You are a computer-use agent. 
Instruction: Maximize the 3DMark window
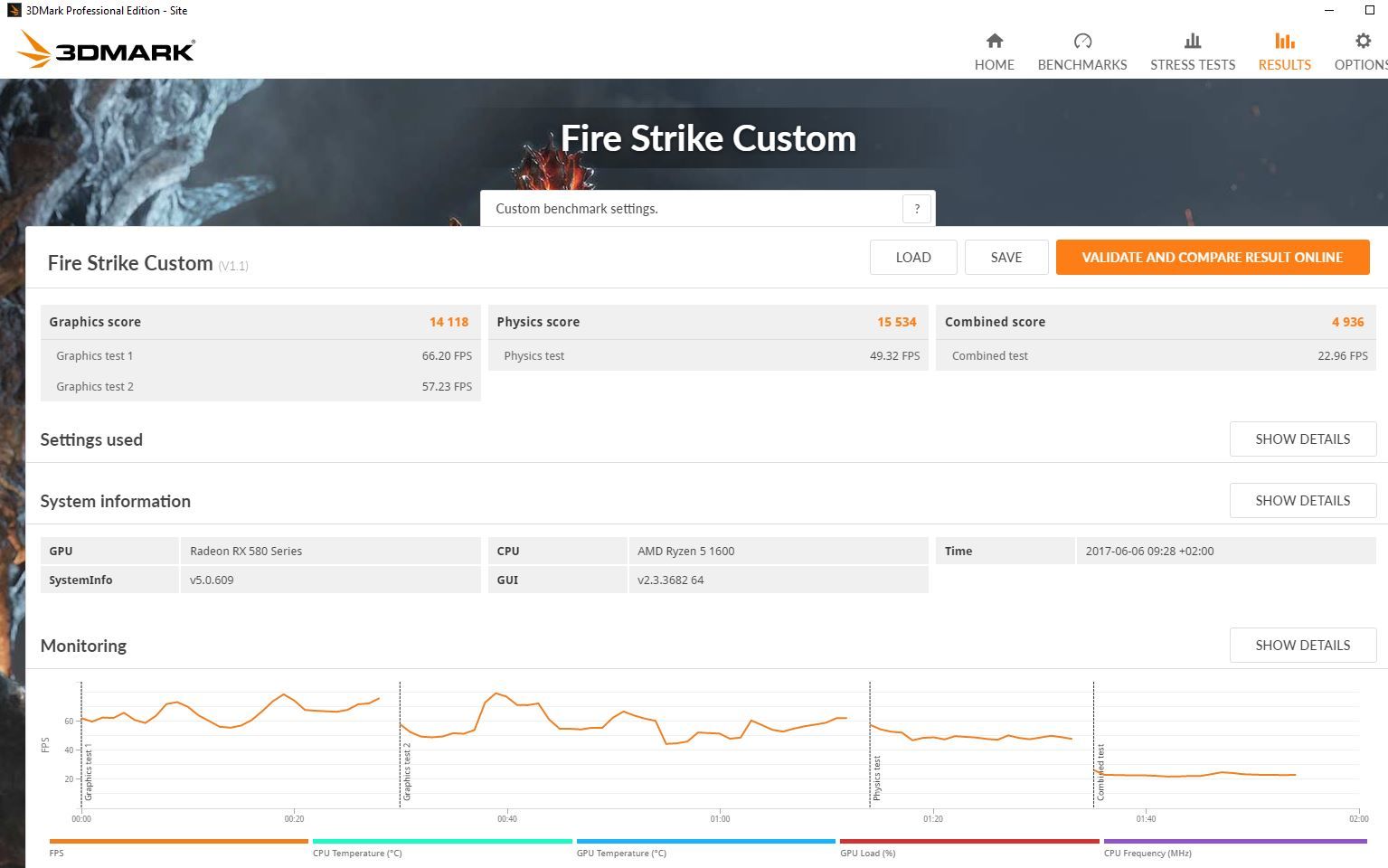click(x=1369, y=11)
